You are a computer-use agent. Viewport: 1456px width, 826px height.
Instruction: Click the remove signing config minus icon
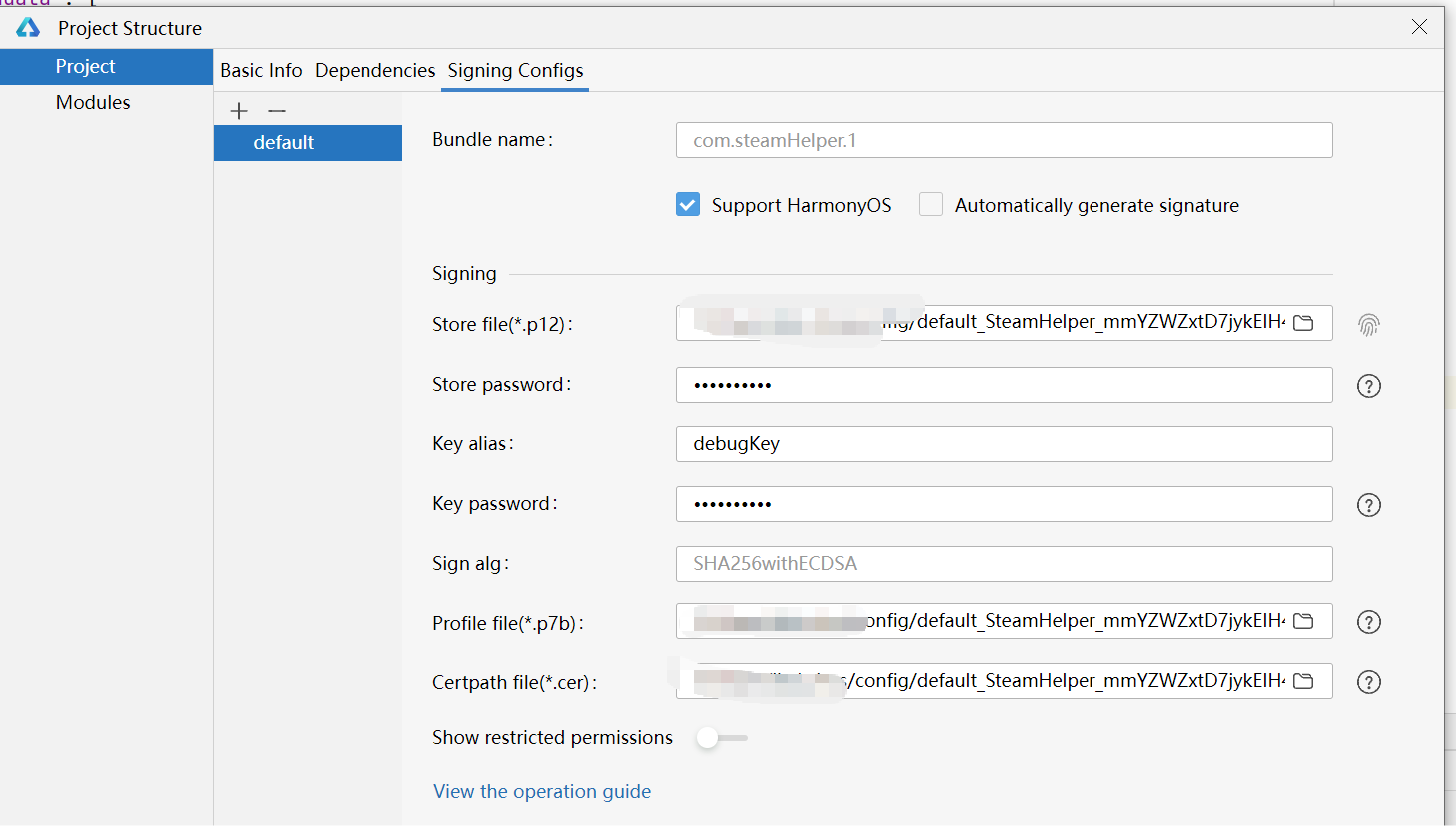[x=277, y=110]
